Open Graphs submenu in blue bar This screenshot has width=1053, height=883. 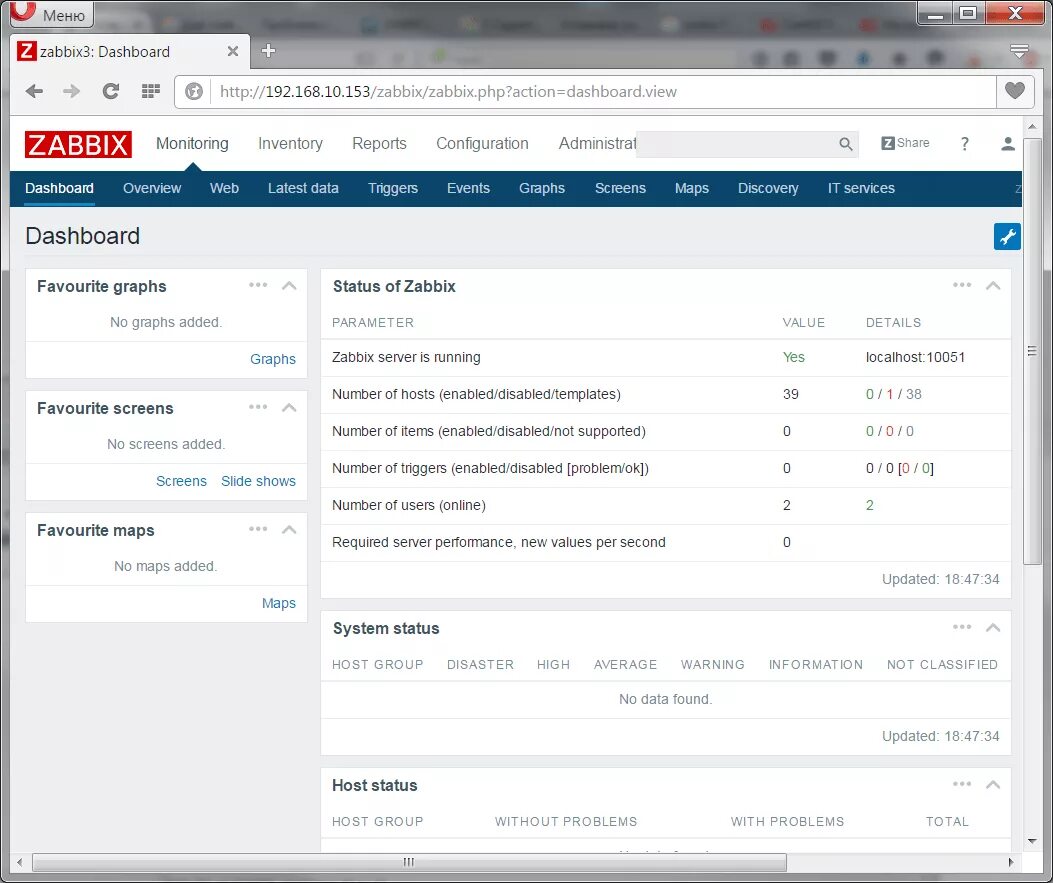click(x=542, y=188)
